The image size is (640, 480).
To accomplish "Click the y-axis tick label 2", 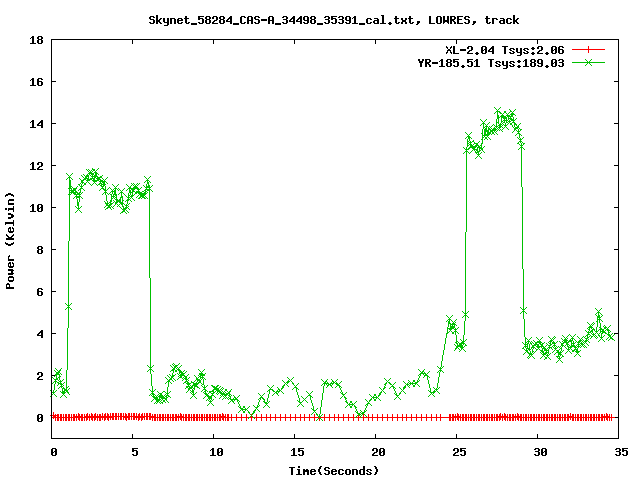I will pos(40,376).
